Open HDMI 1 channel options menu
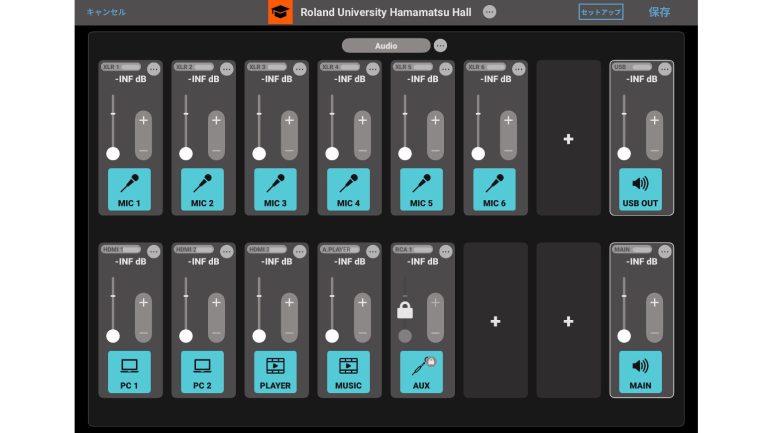 point(154,252)
